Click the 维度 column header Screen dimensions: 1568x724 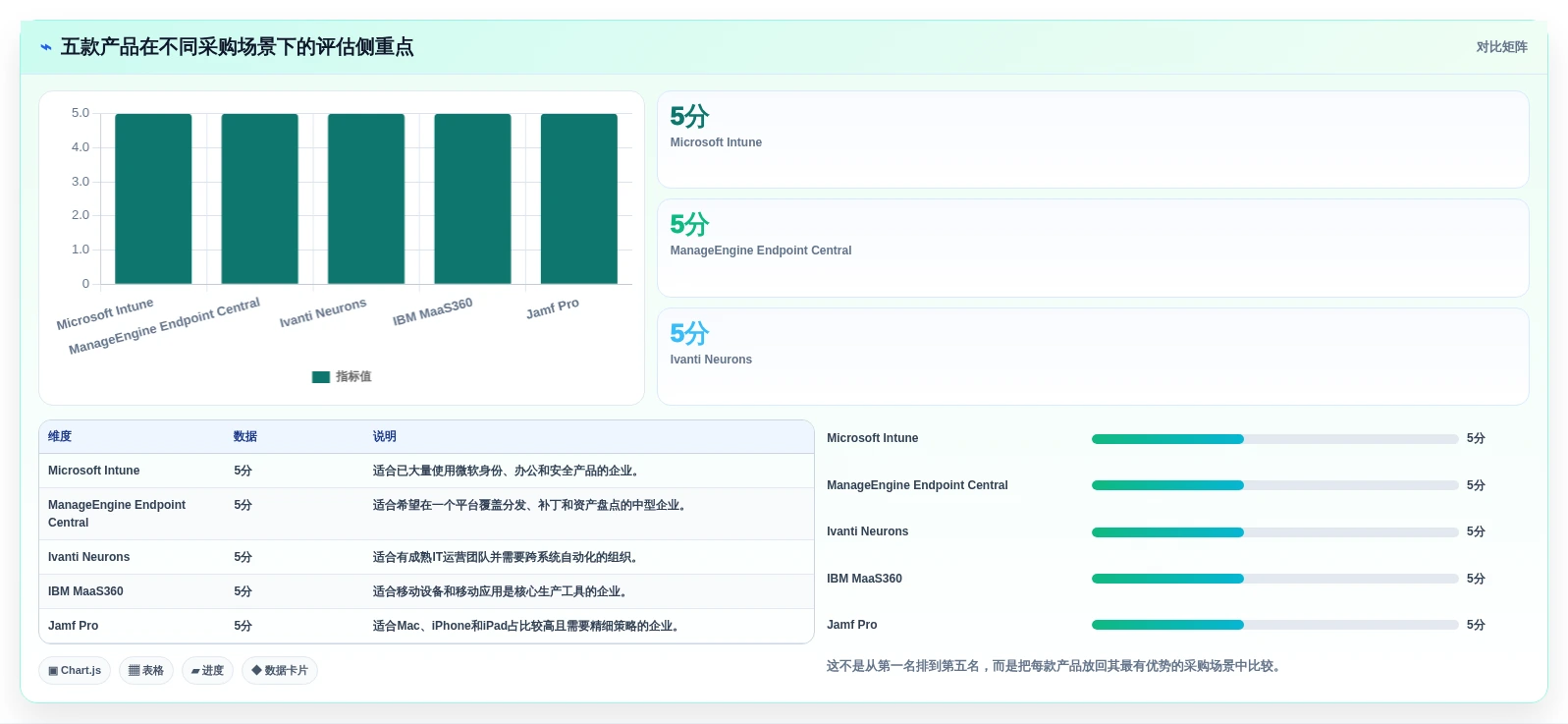[x=60, y=437]
